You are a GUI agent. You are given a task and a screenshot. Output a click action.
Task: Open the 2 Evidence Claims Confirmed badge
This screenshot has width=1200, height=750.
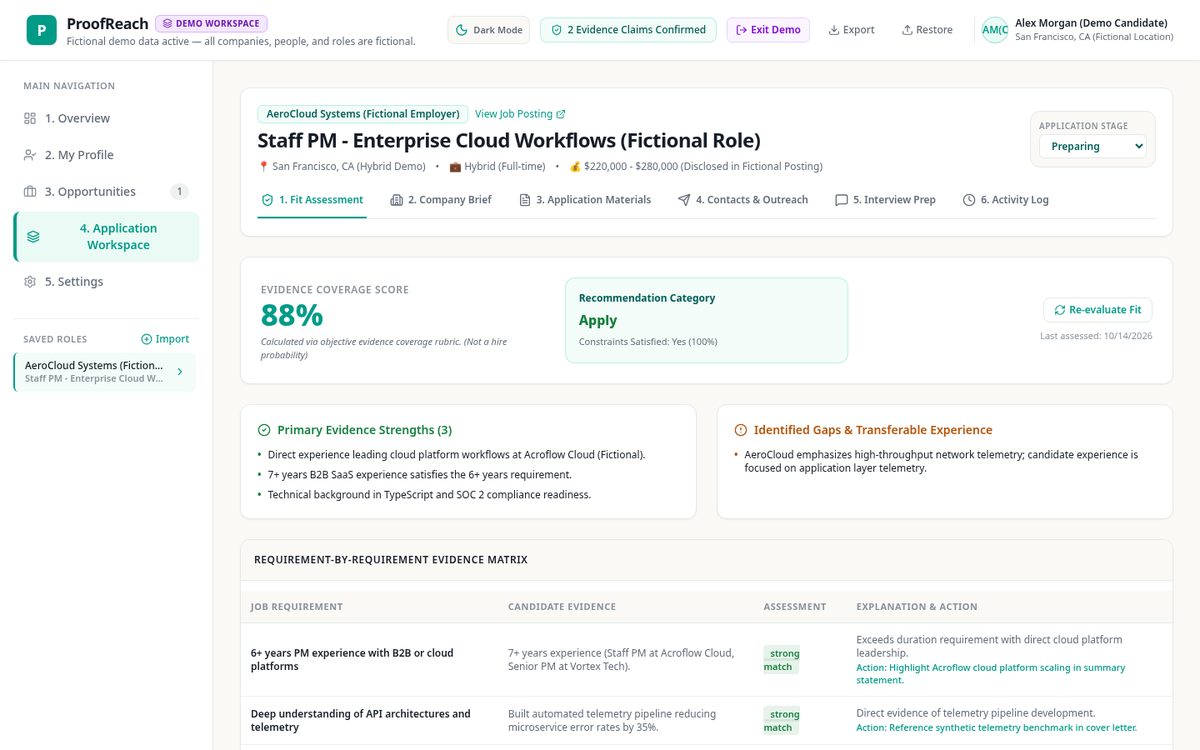[x=628, y=30]
